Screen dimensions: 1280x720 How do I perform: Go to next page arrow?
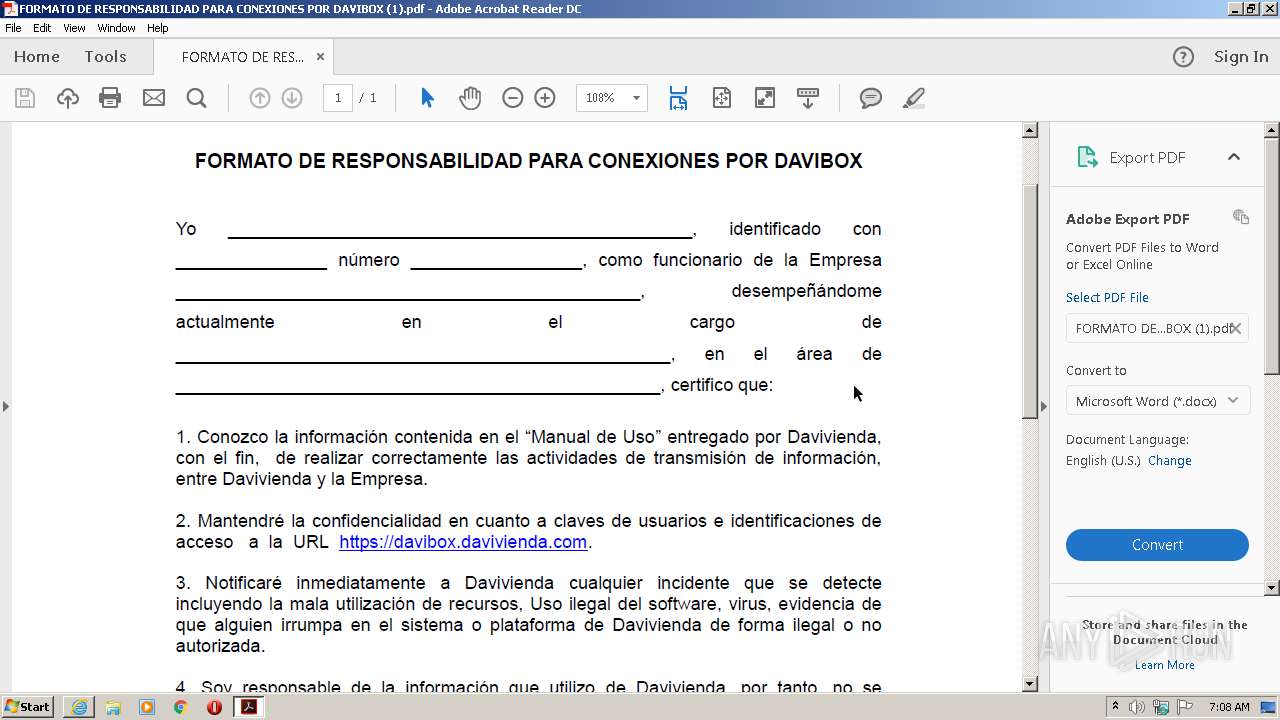292,98
